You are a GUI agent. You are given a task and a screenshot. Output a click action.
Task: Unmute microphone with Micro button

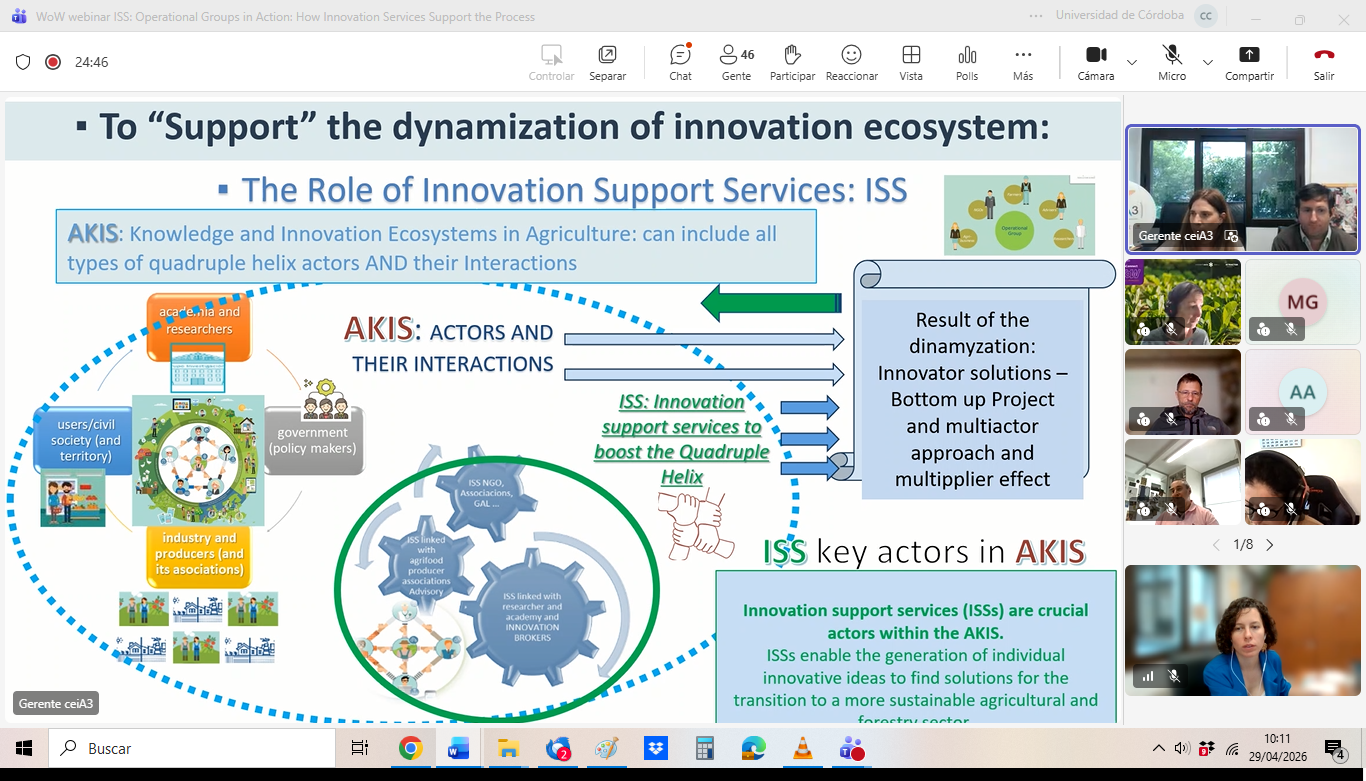1172,62
